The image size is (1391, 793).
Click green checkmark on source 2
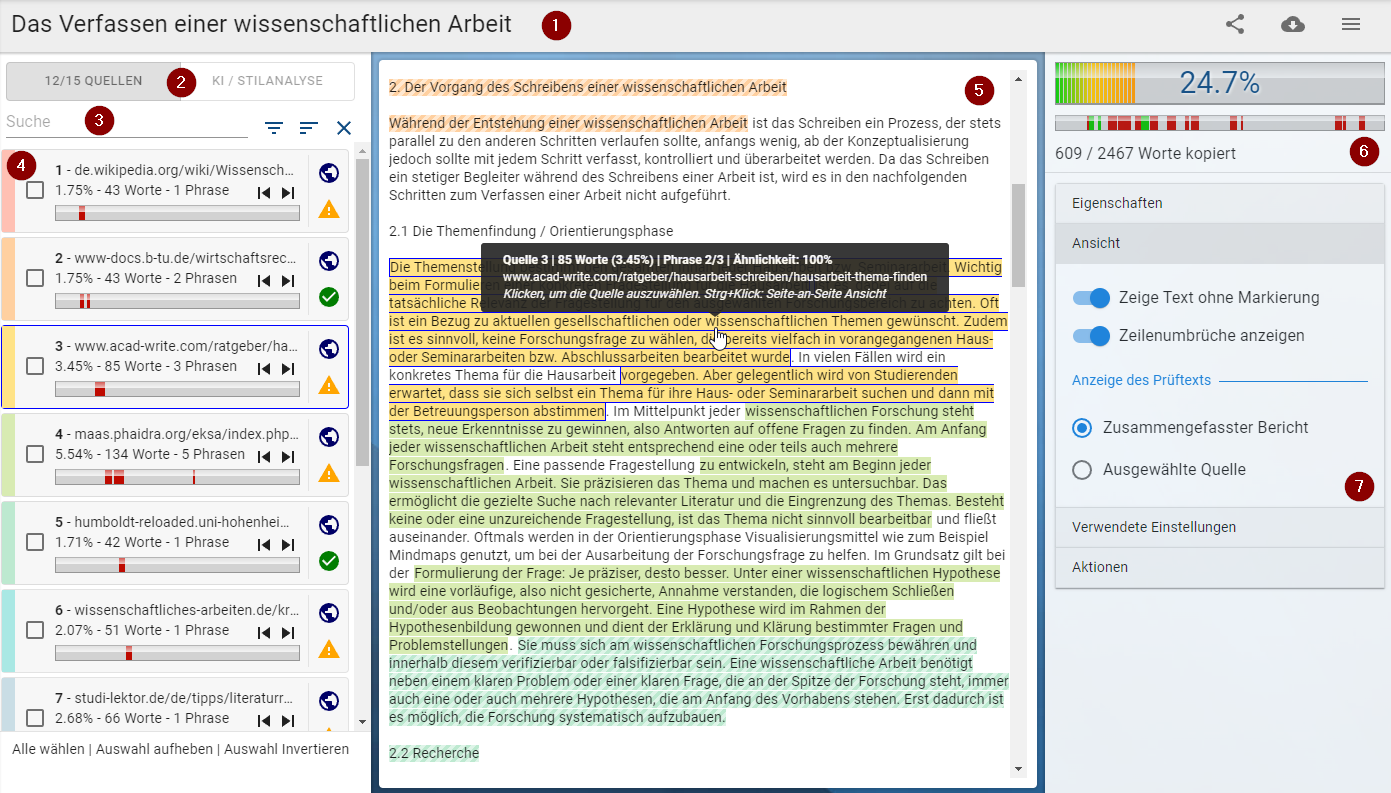(329, 297)
